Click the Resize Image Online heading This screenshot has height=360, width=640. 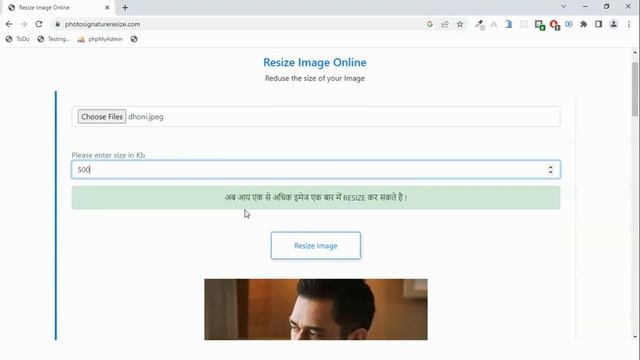coord(315,62)
